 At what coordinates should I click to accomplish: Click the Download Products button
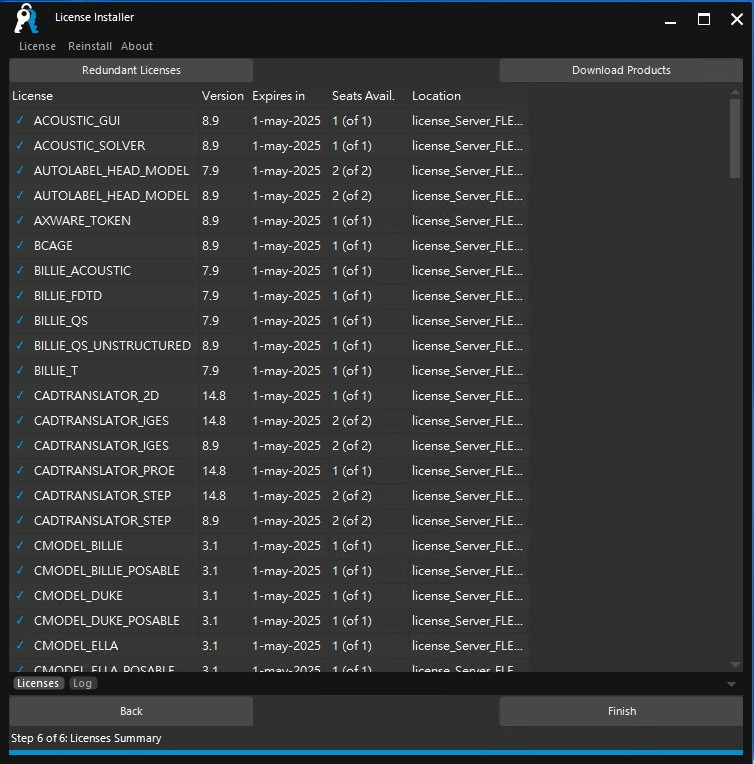point(621,70)
